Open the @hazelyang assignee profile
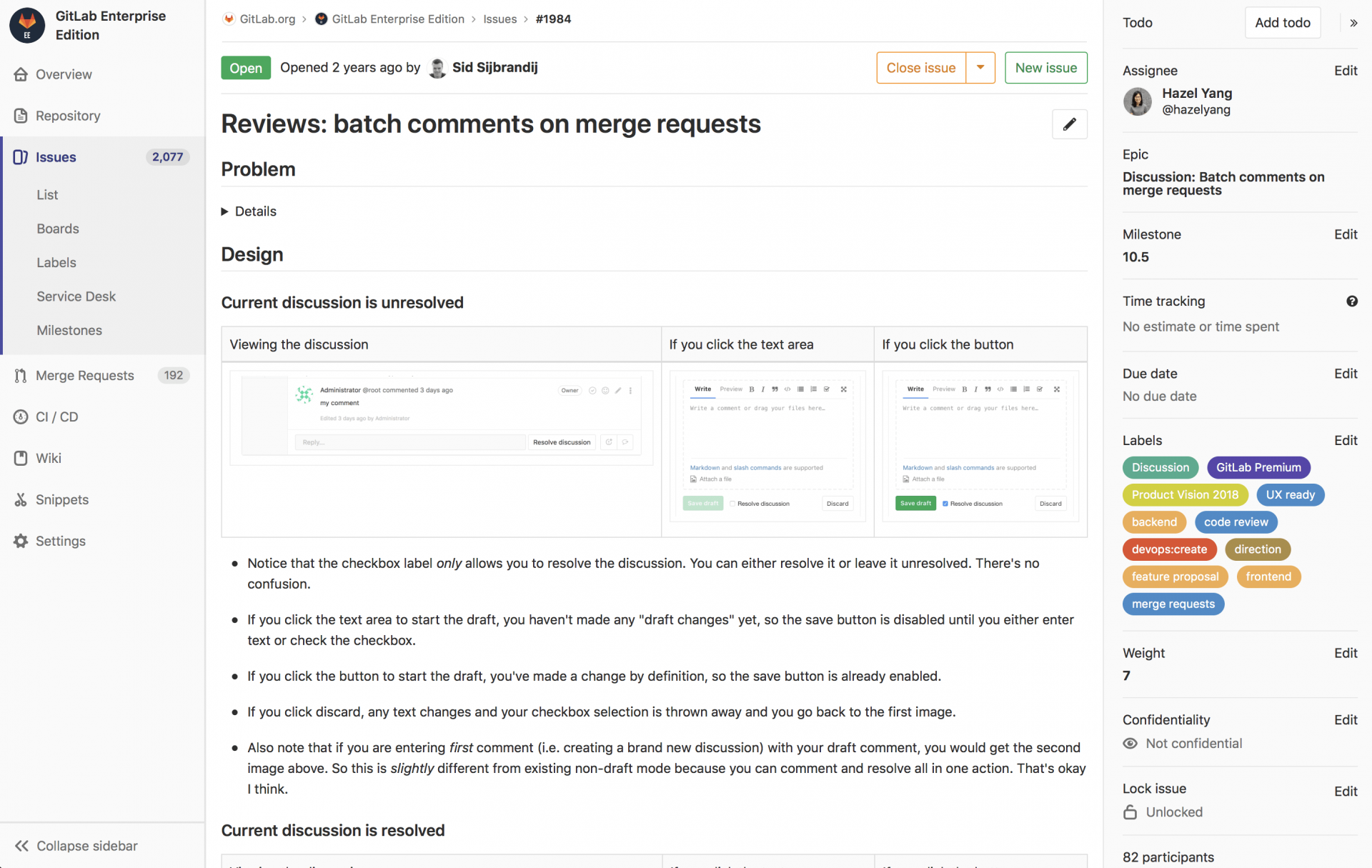 (x=1196, y=109)
